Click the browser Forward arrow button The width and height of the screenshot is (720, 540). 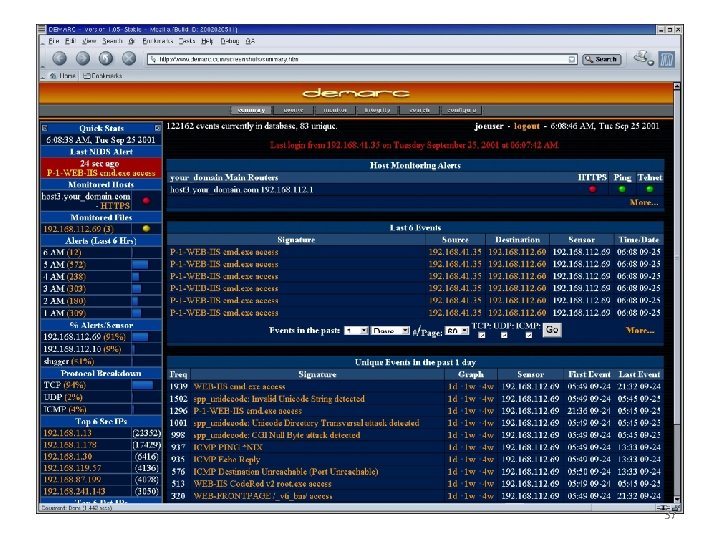(83, 58)
